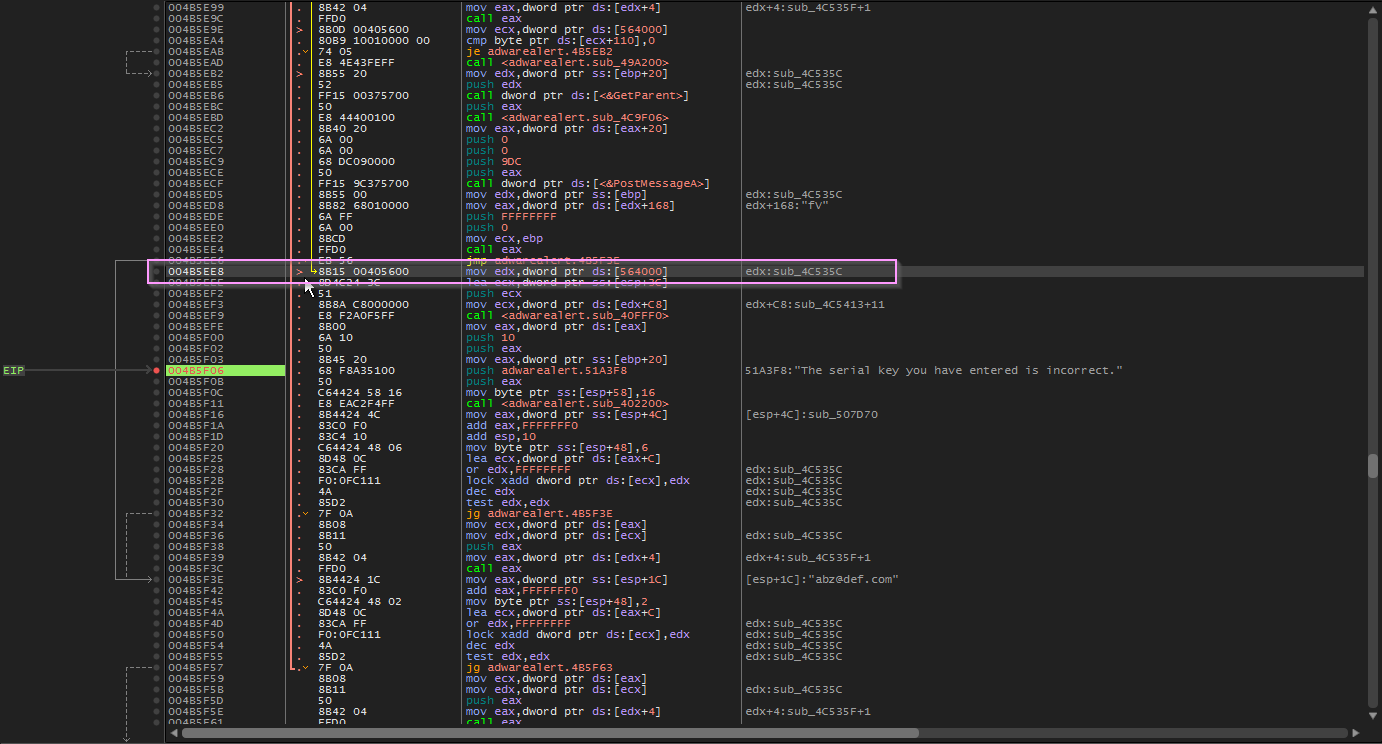This screenshot has width=1382, height=744.
Task: Click the jump marker at jg adwarealert.4B5F63 row
Action: point(308,667)
